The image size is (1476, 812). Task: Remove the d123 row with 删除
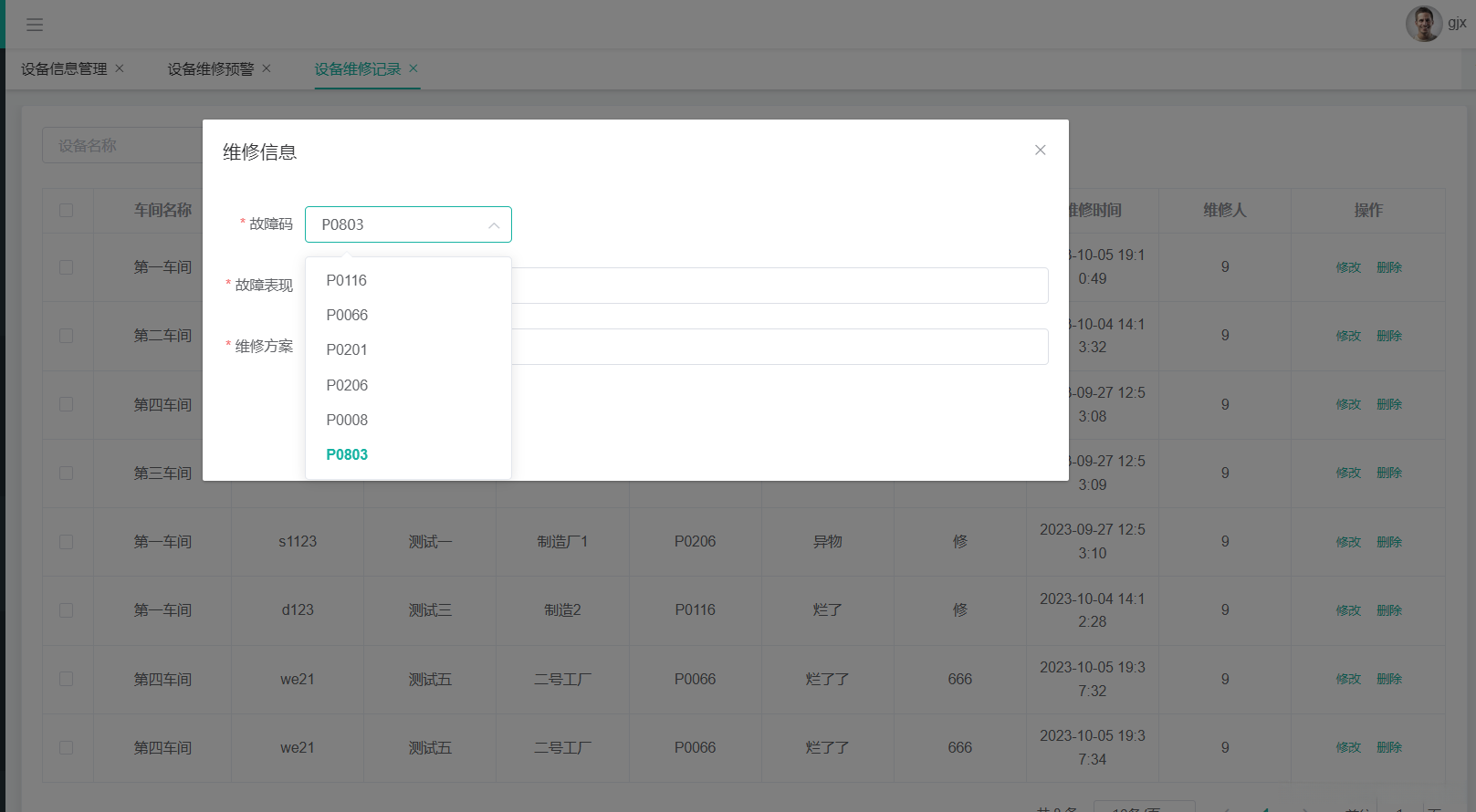point(1389,610)
